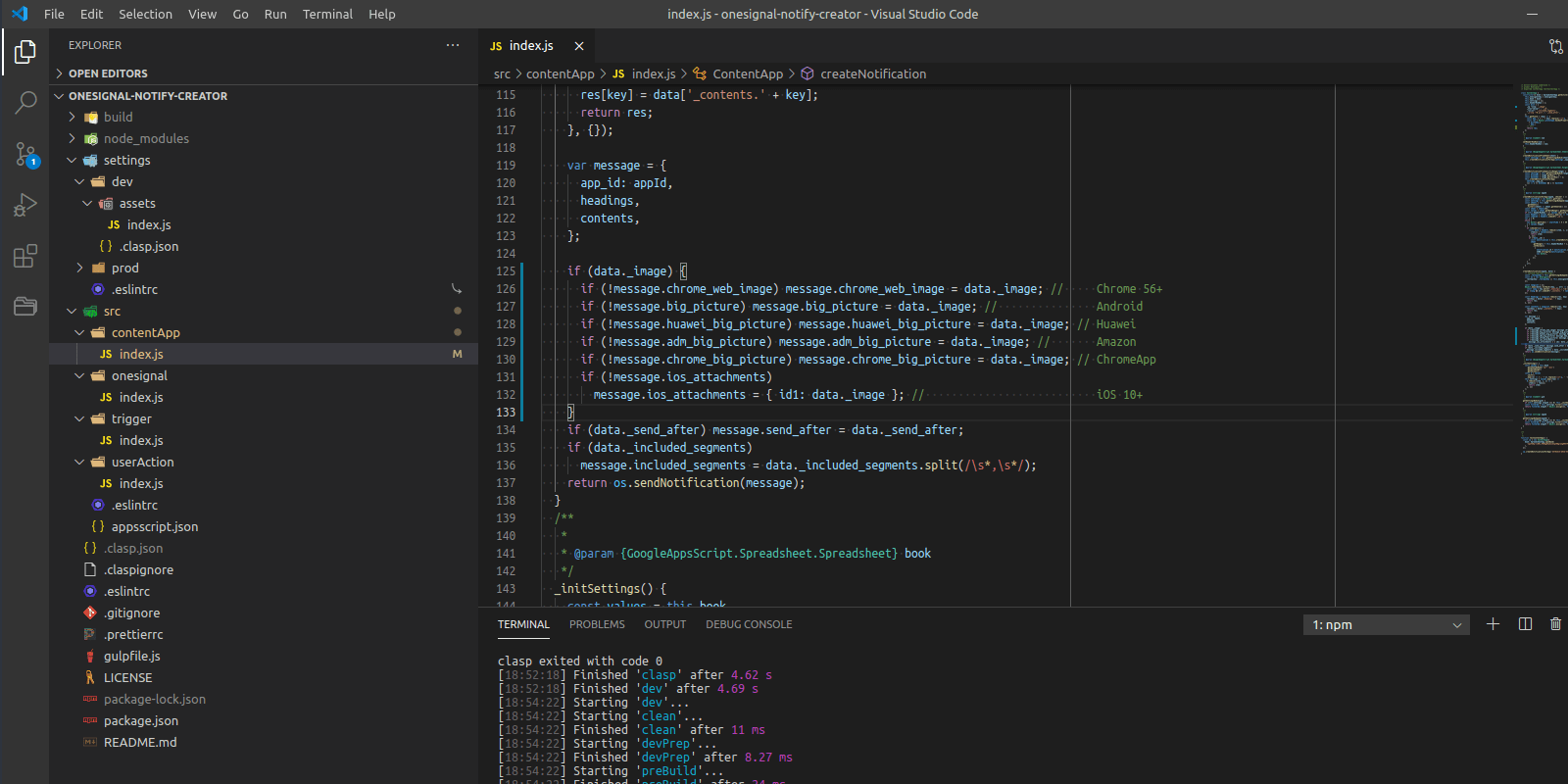Open the terminal selector dropdown '1: npm'
This screenshot has height=784, width=1568.
click(1386, 625)
